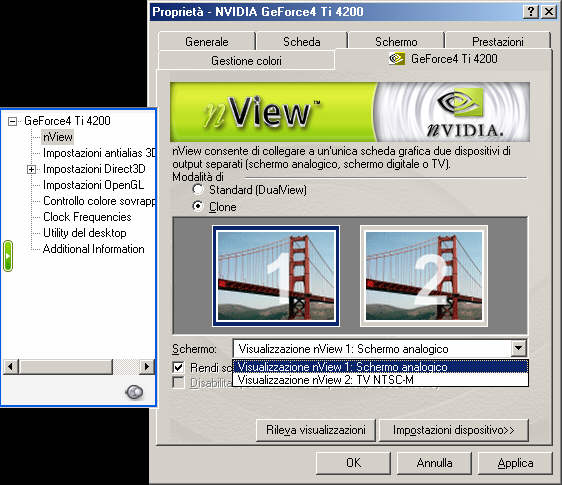The image size is (562, 485).
Task: Open the Schermo dropdown arrow
Action: point(518,348)
